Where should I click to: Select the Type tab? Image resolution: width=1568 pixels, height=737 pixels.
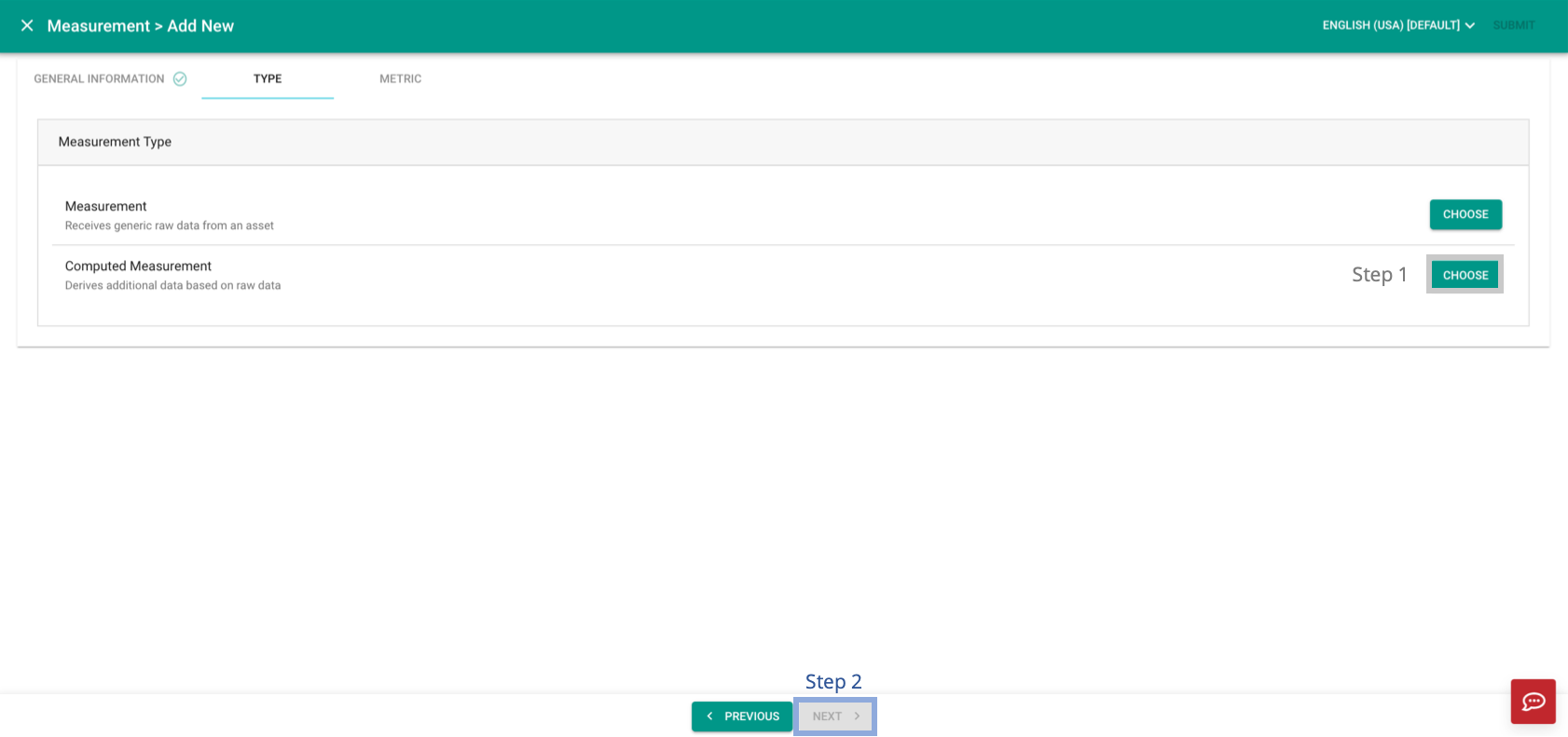pos(268,79)
